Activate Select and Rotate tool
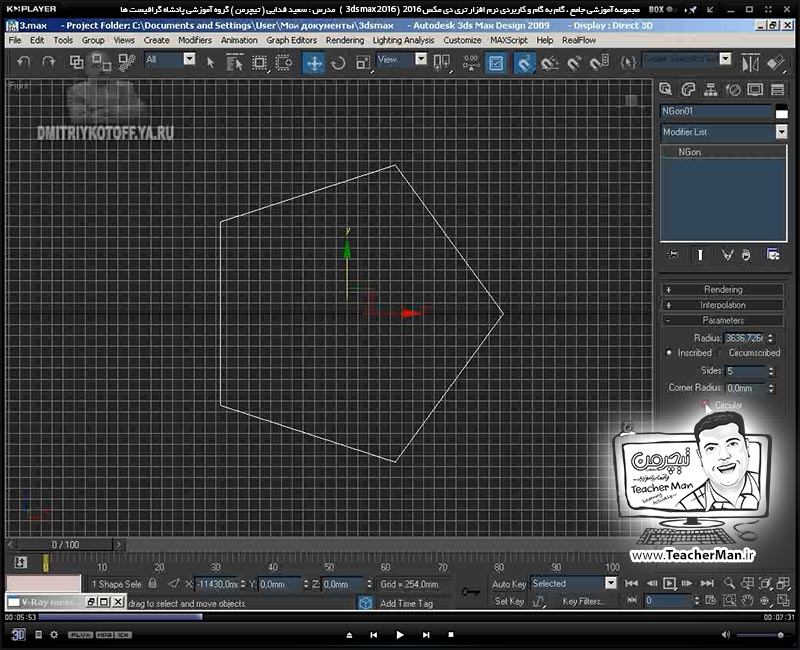Viewport: 800px width, 650px height. point(338,63)
